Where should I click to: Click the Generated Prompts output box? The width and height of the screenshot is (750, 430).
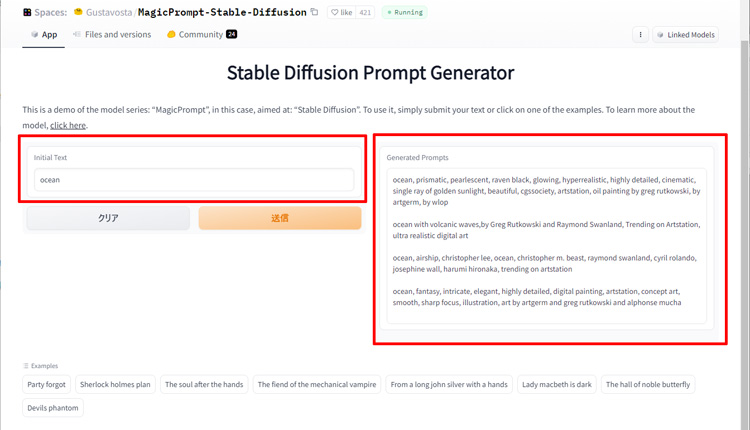click(546, 246)
